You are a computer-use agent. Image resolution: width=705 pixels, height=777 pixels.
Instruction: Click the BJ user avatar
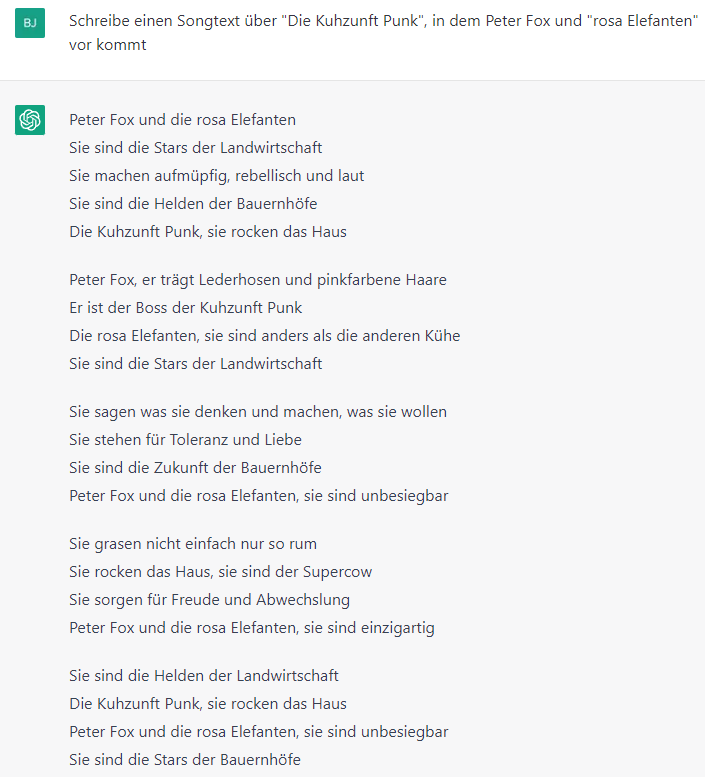pos(30,23)
